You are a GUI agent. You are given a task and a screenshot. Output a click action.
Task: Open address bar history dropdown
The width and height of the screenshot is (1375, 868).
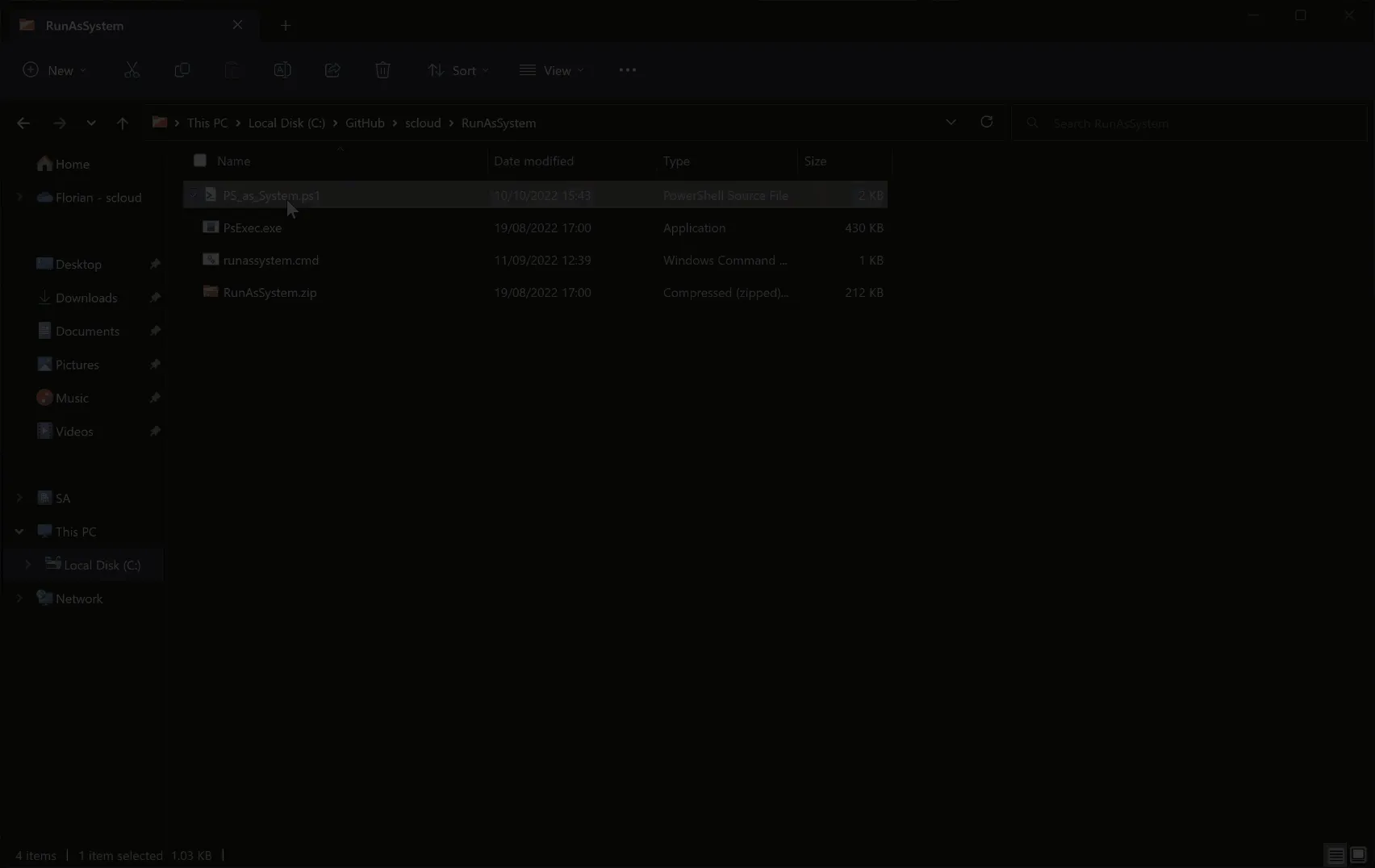pyautogui.click(x=951, y=122)
